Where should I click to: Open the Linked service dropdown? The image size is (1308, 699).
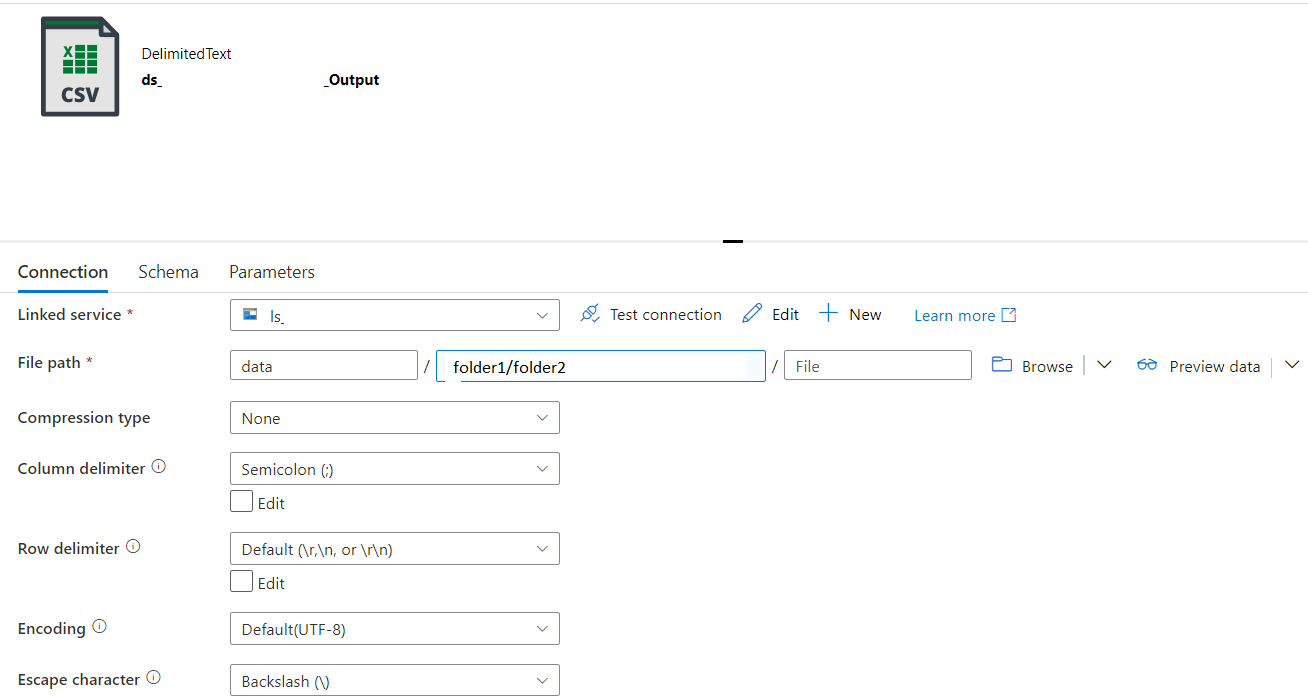click(395, 315)
